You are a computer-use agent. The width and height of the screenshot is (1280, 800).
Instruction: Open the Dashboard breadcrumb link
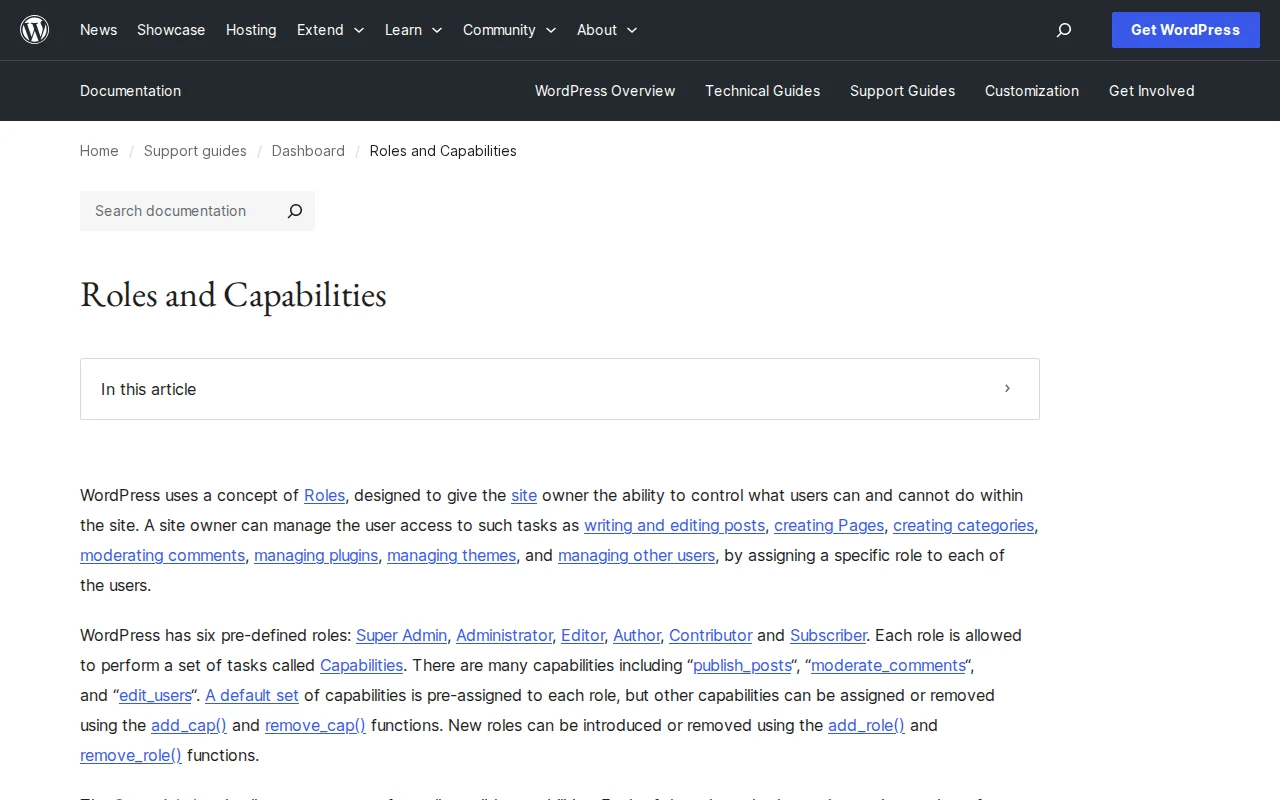tap(308, 151)
